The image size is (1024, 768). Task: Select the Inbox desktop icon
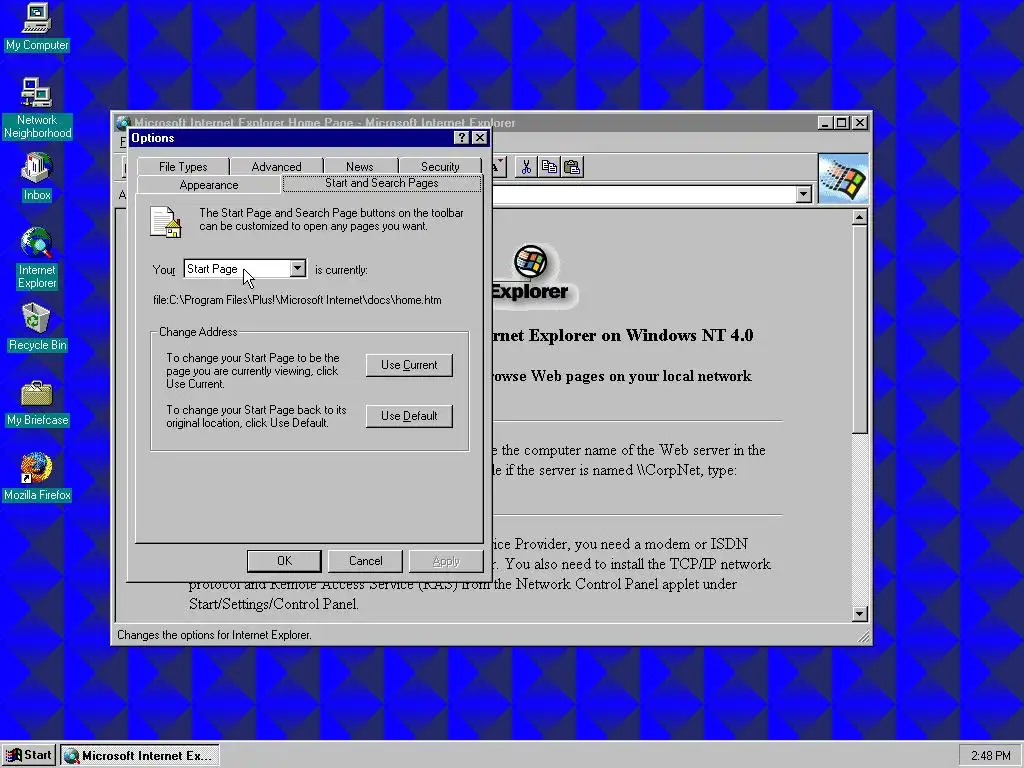tap(37, 177)
